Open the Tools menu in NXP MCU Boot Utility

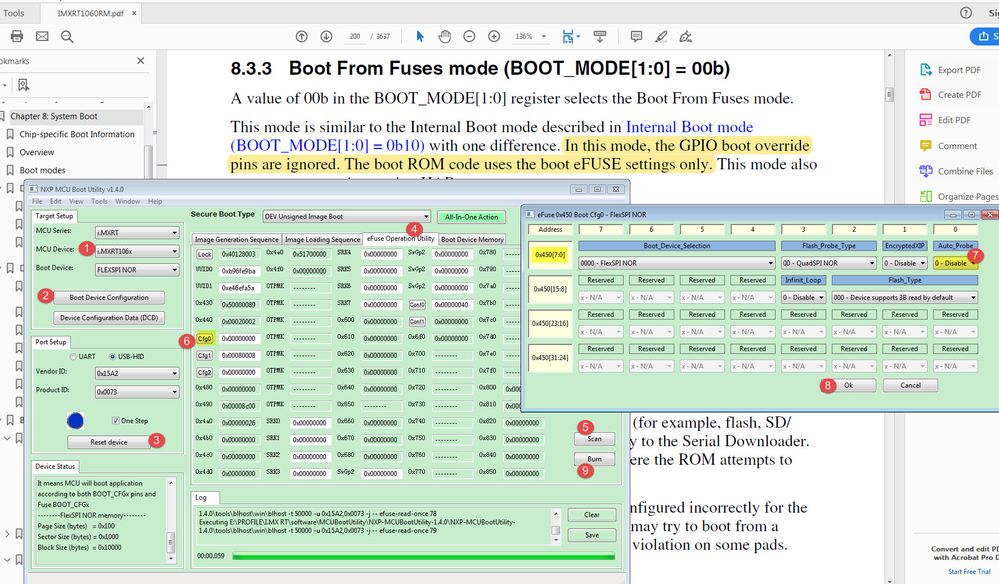pyautogui.click(x=99, y=201)
